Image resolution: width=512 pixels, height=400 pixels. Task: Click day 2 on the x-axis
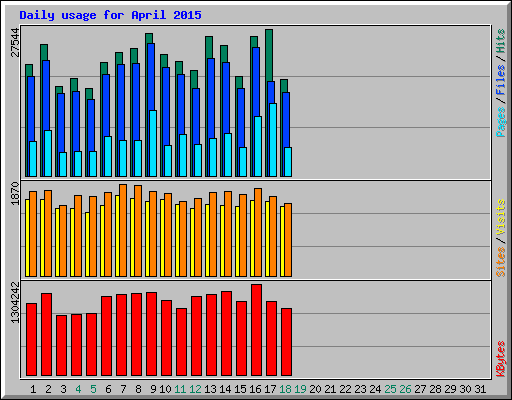point(48,389)
